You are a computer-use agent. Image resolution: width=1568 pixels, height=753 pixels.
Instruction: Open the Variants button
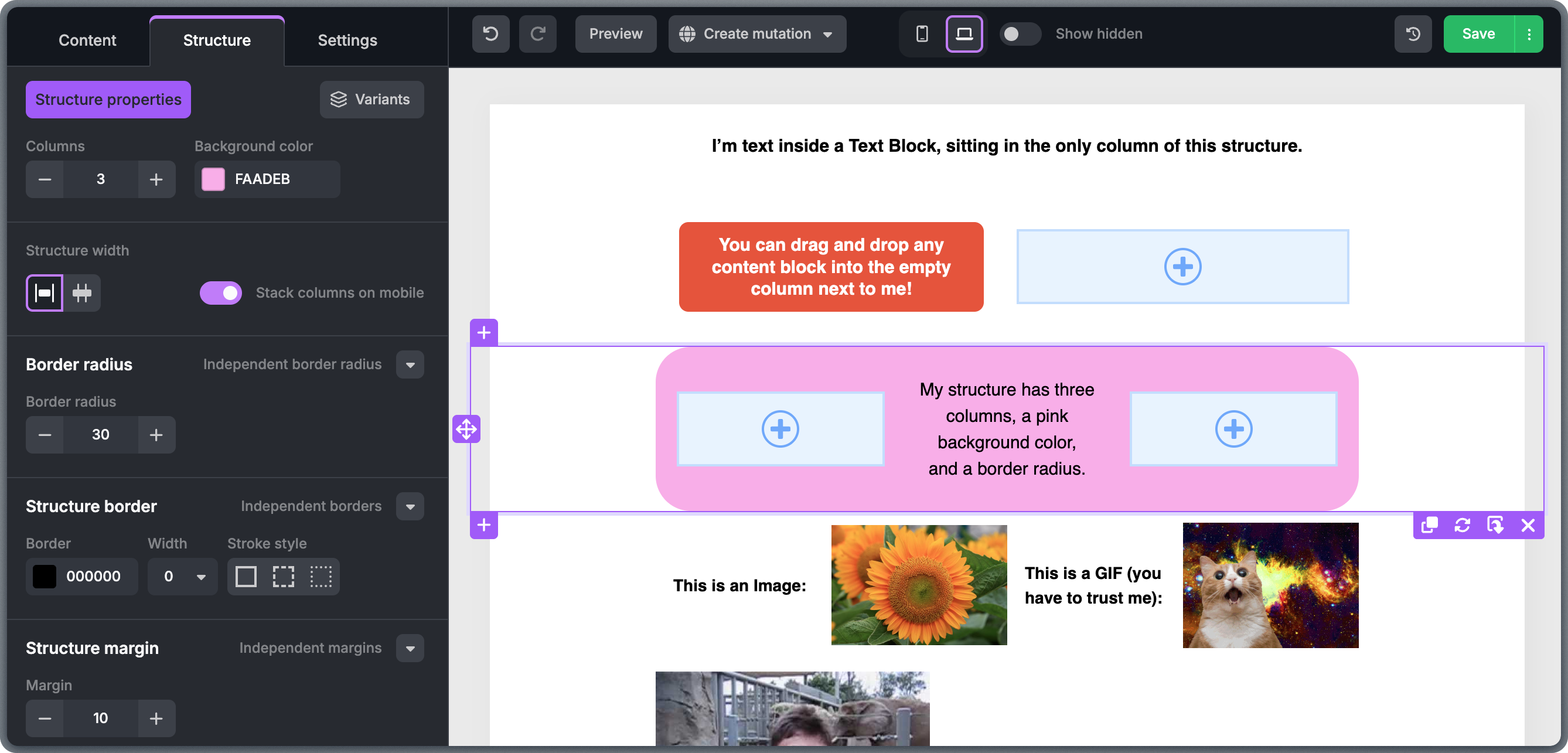(x=371, y=99)
